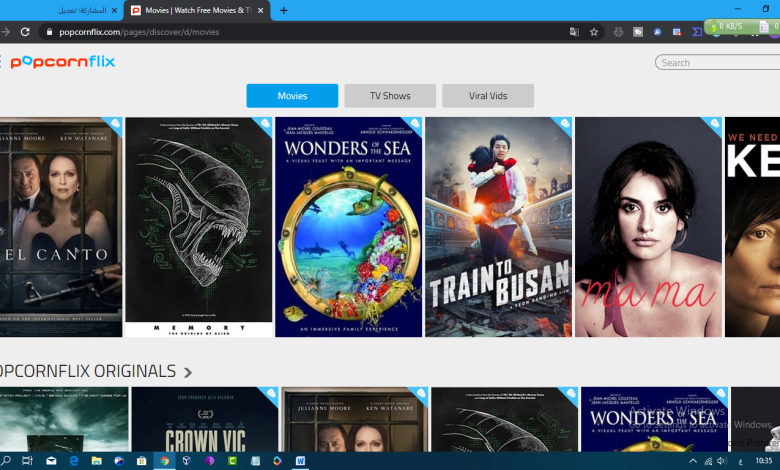Minimize the browser window

click(738, 9)
